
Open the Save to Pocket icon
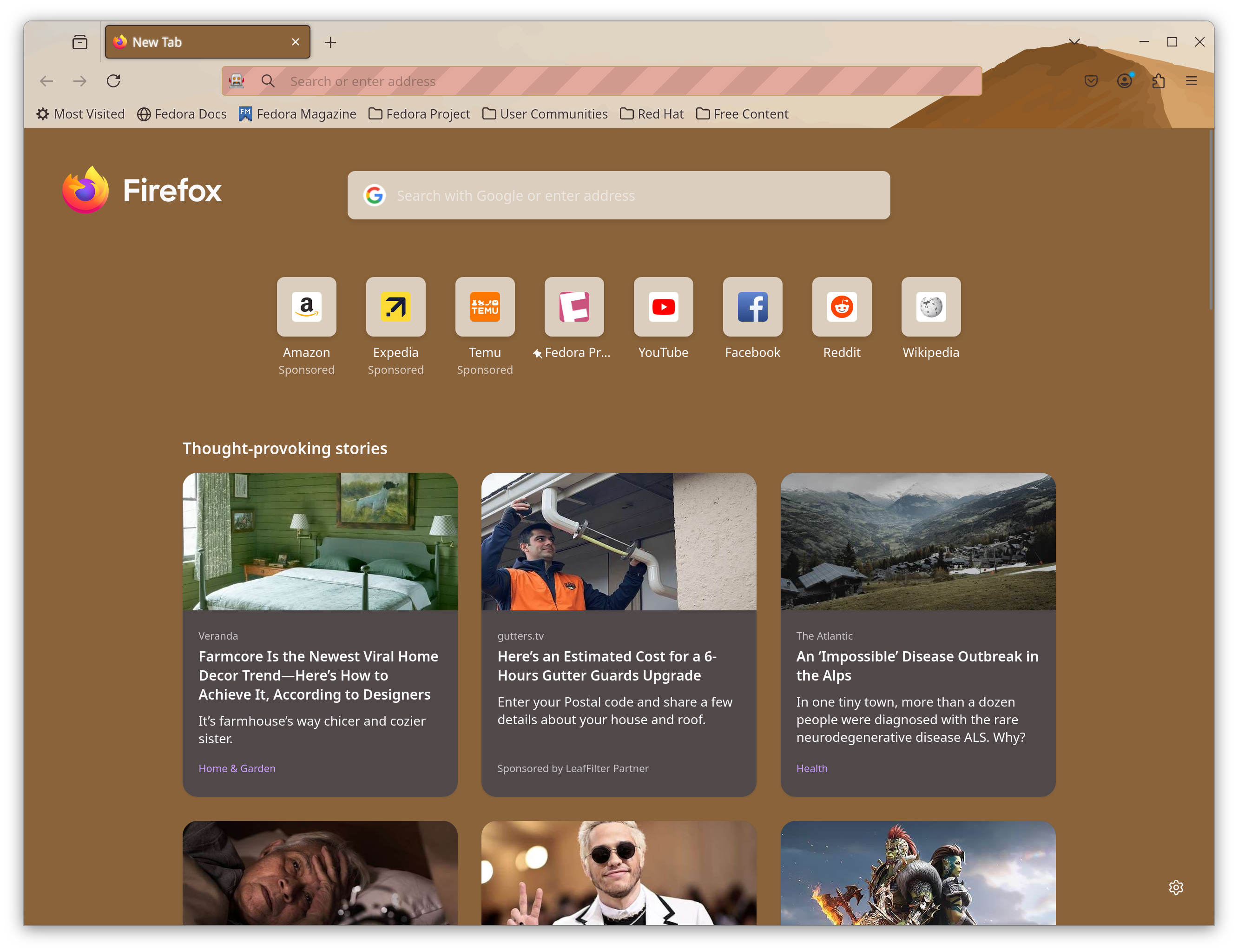[x=1091, y=81]
